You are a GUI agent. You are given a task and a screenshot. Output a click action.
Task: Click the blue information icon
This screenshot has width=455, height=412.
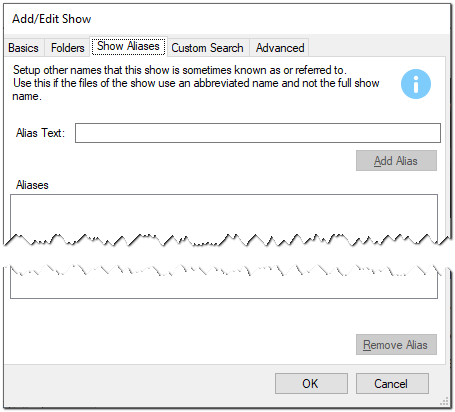click(415, 84)
